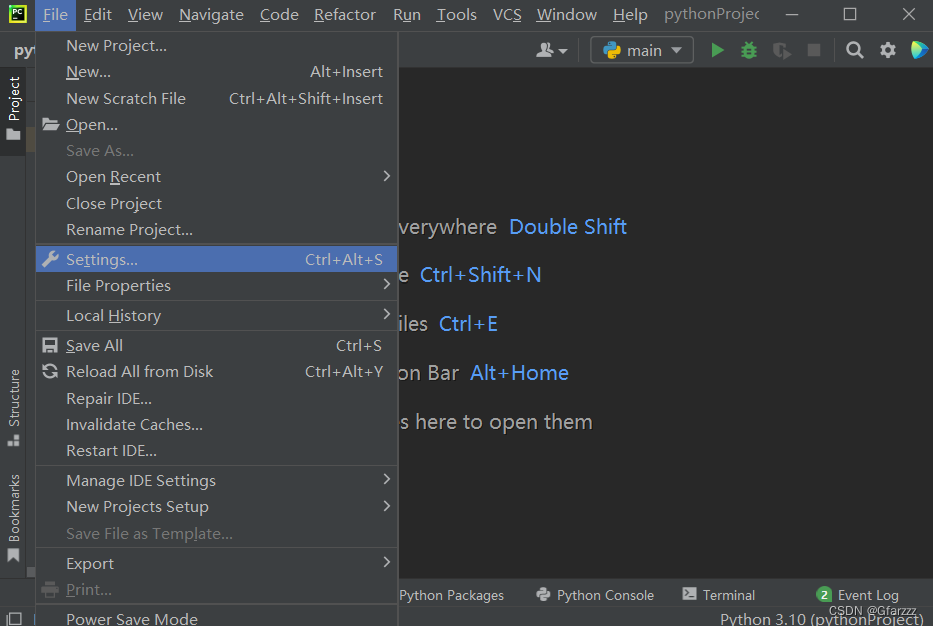Open the Project tool window tab
Image resolution: width=933 pixels, height=626 pixels.
click(x=14, y=108)
